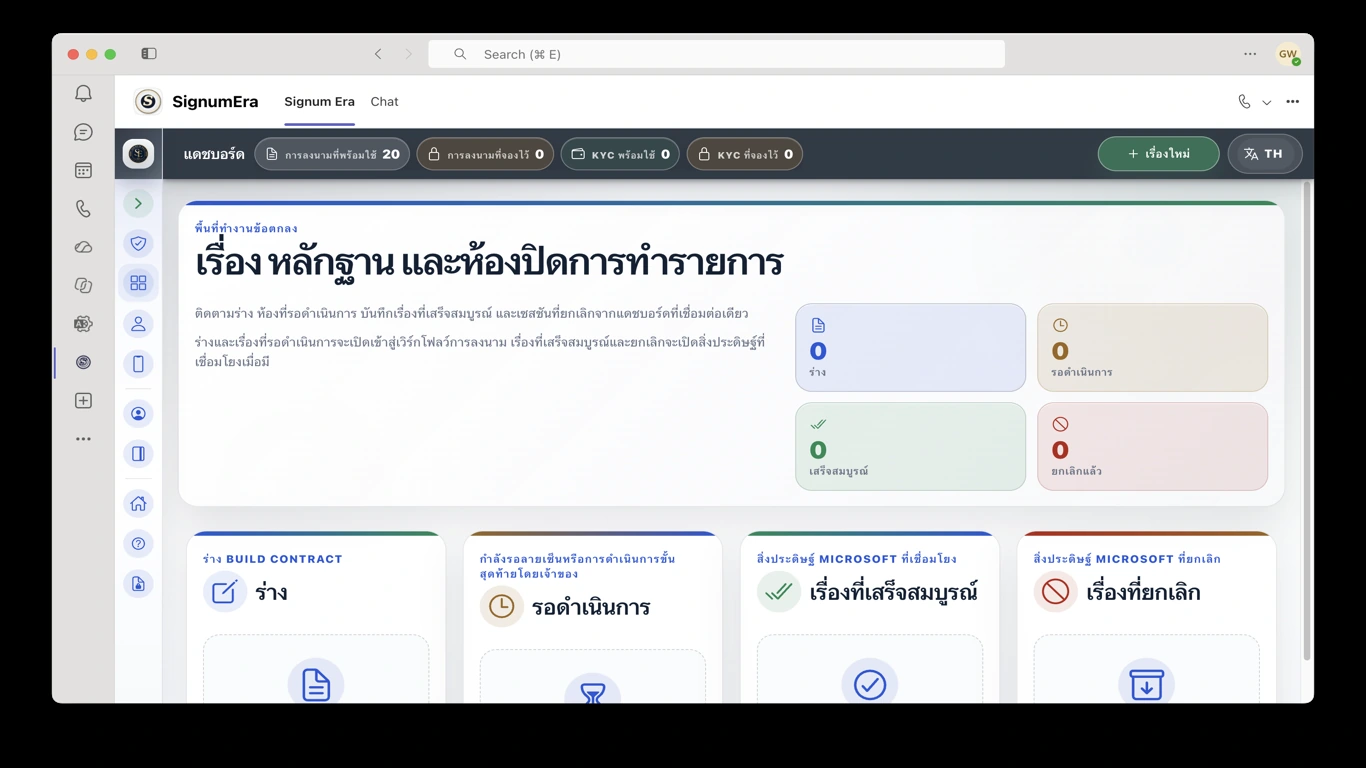Go back with the left chevron
This screenshot has height=768, width=1366.
click(378, 54)
